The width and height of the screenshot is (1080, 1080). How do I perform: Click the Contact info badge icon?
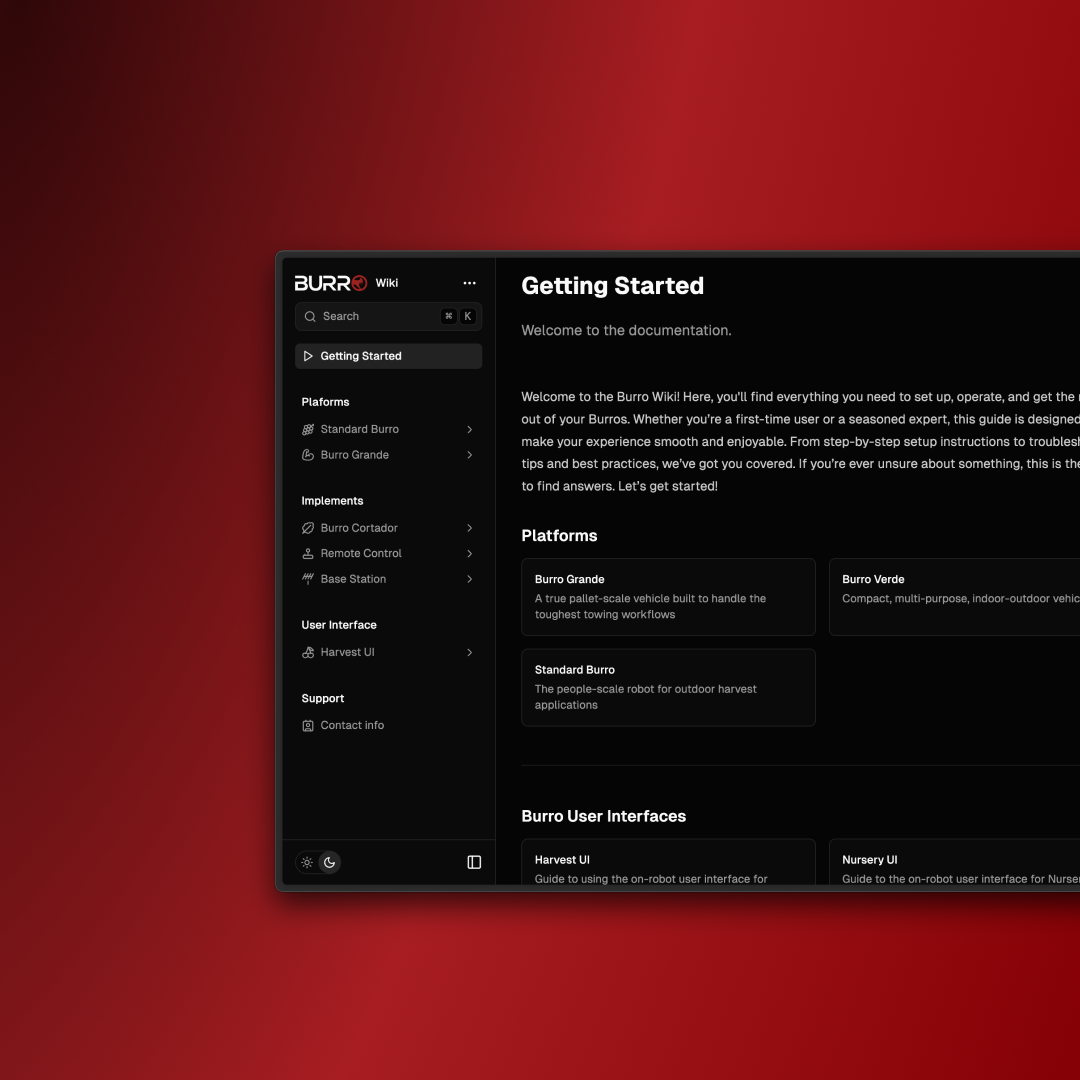[x=308, y=725]
